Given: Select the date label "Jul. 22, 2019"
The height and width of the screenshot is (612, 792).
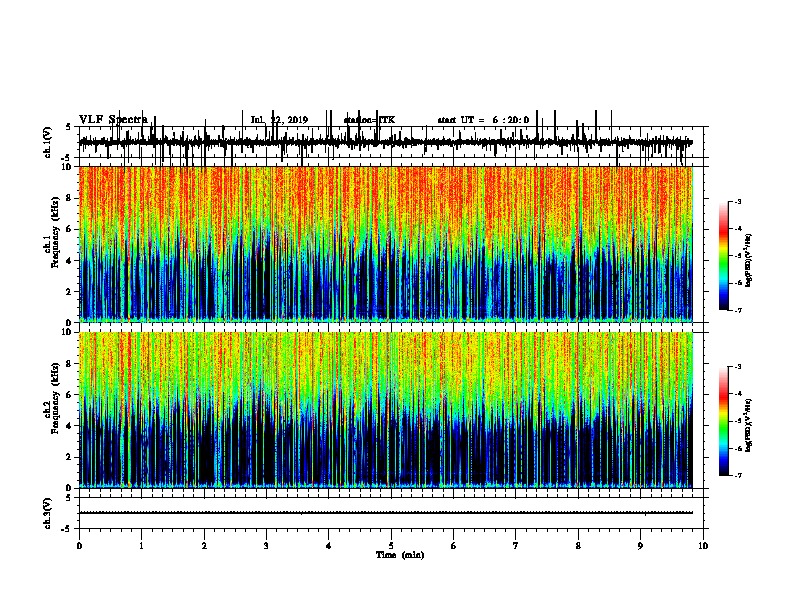Looking at the screenshot, I should click(279, 120).
